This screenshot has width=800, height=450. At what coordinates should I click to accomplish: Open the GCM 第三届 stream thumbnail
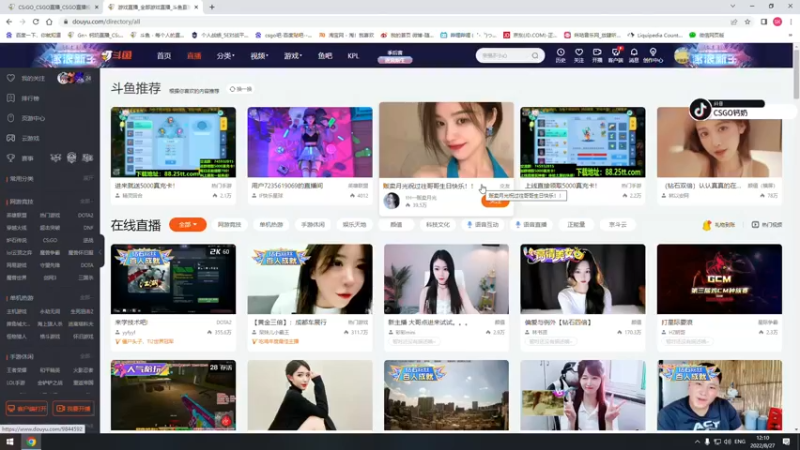(719, 279)
